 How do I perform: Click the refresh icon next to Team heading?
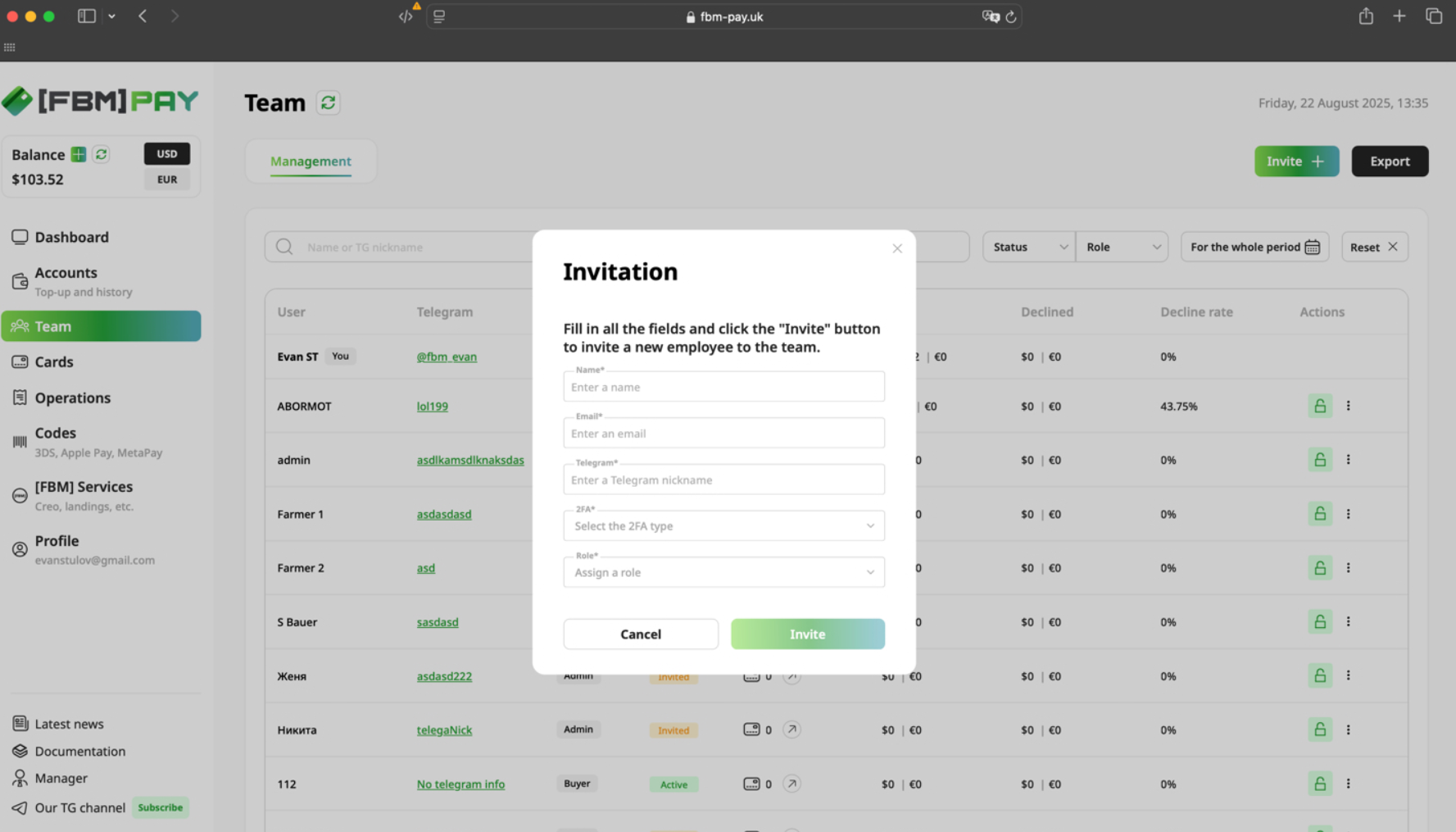328,102
